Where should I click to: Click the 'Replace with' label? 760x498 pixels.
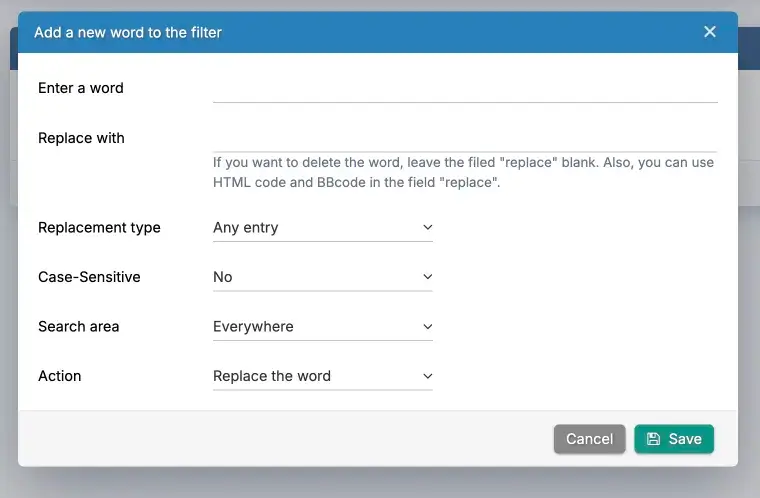(81, 138)
